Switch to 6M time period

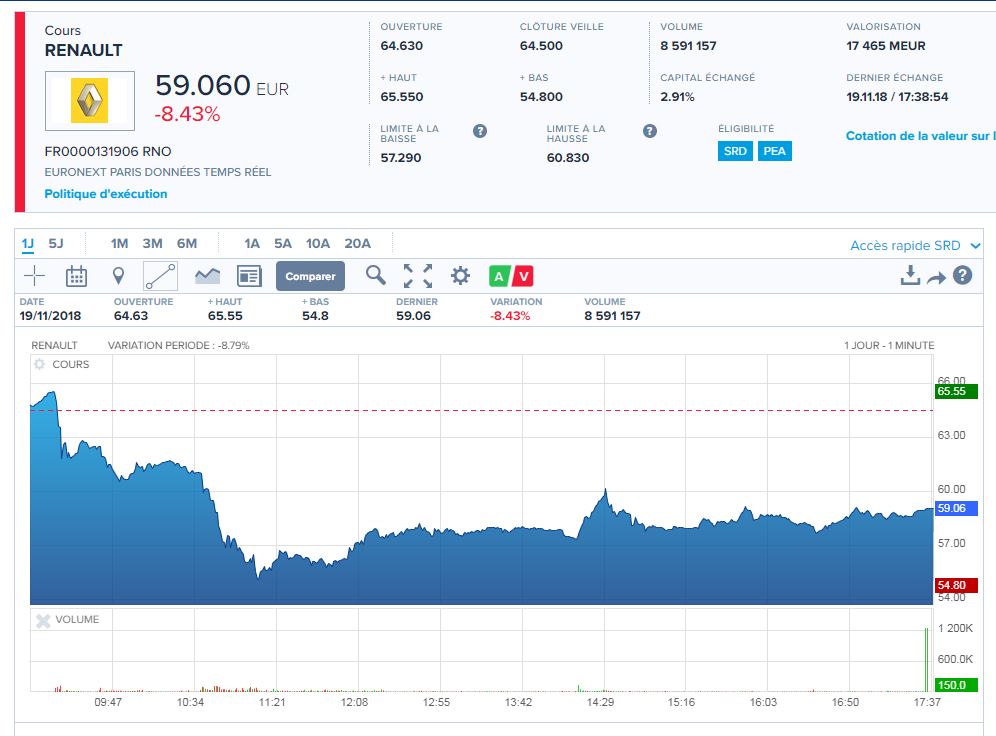tap(187, 244)
